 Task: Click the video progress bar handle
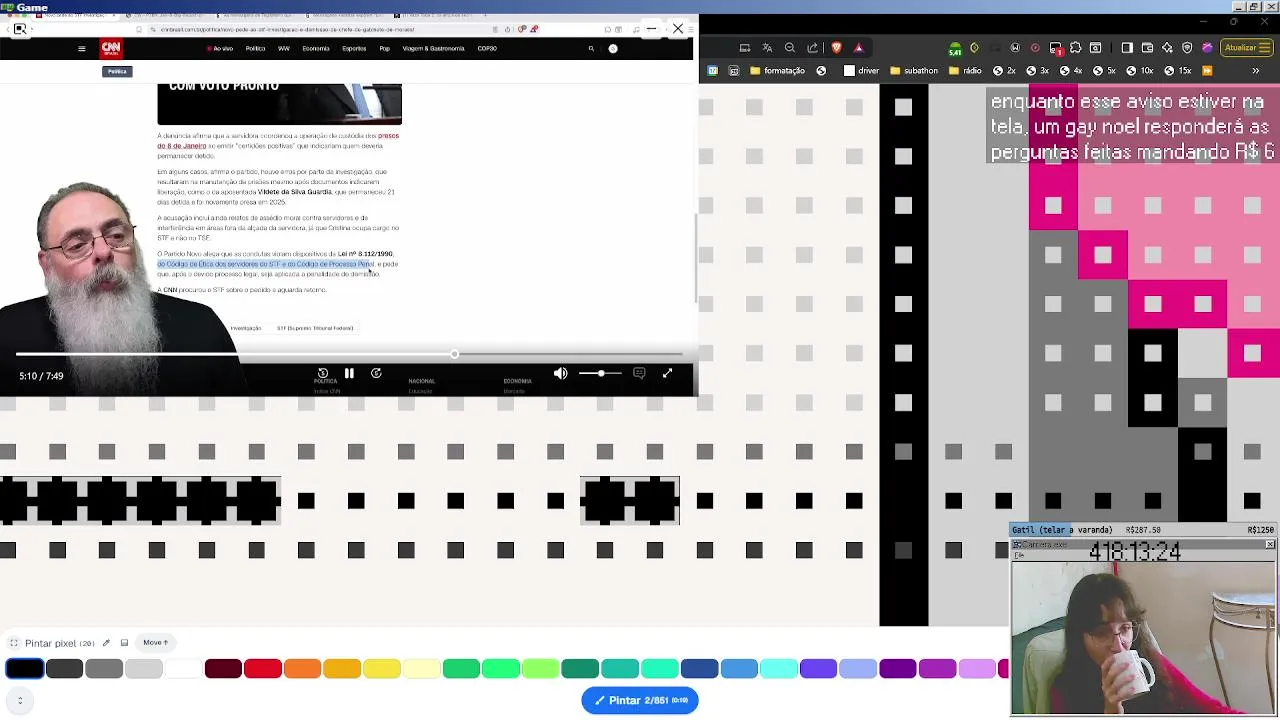[x=454, y=354]
